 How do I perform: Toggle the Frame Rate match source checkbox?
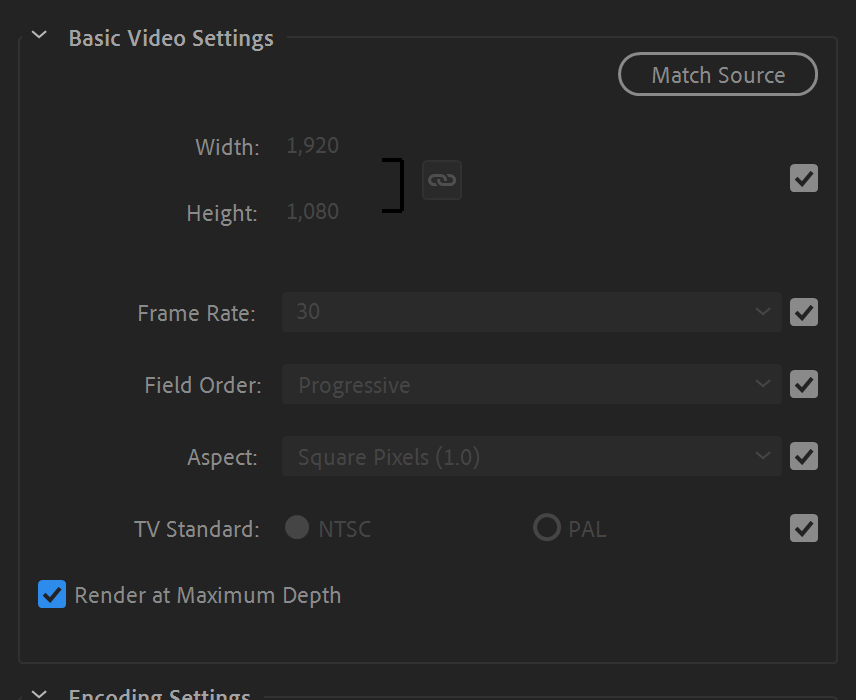pos(804,313)
